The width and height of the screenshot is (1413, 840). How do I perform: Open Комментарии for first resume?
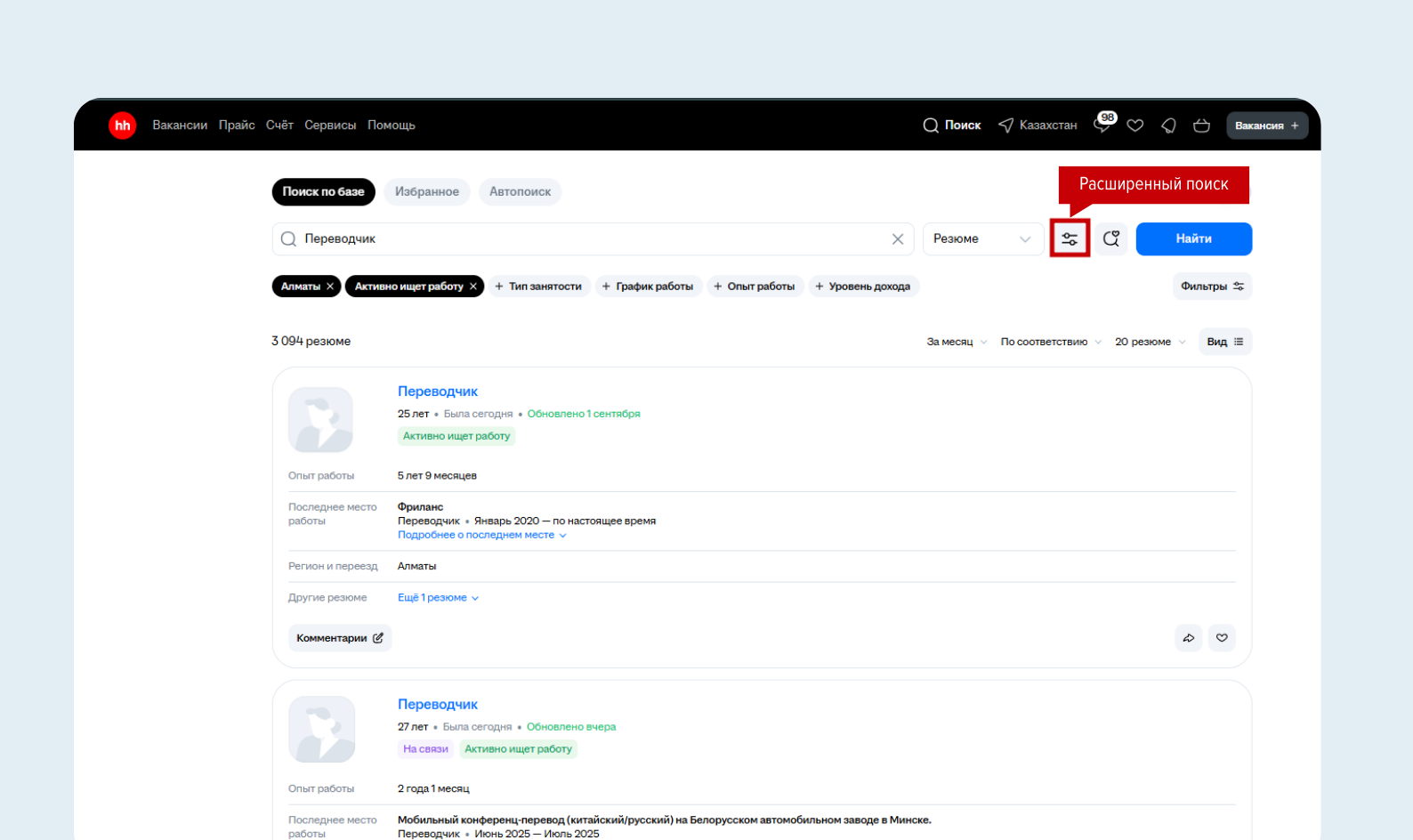tap(340, 638)
